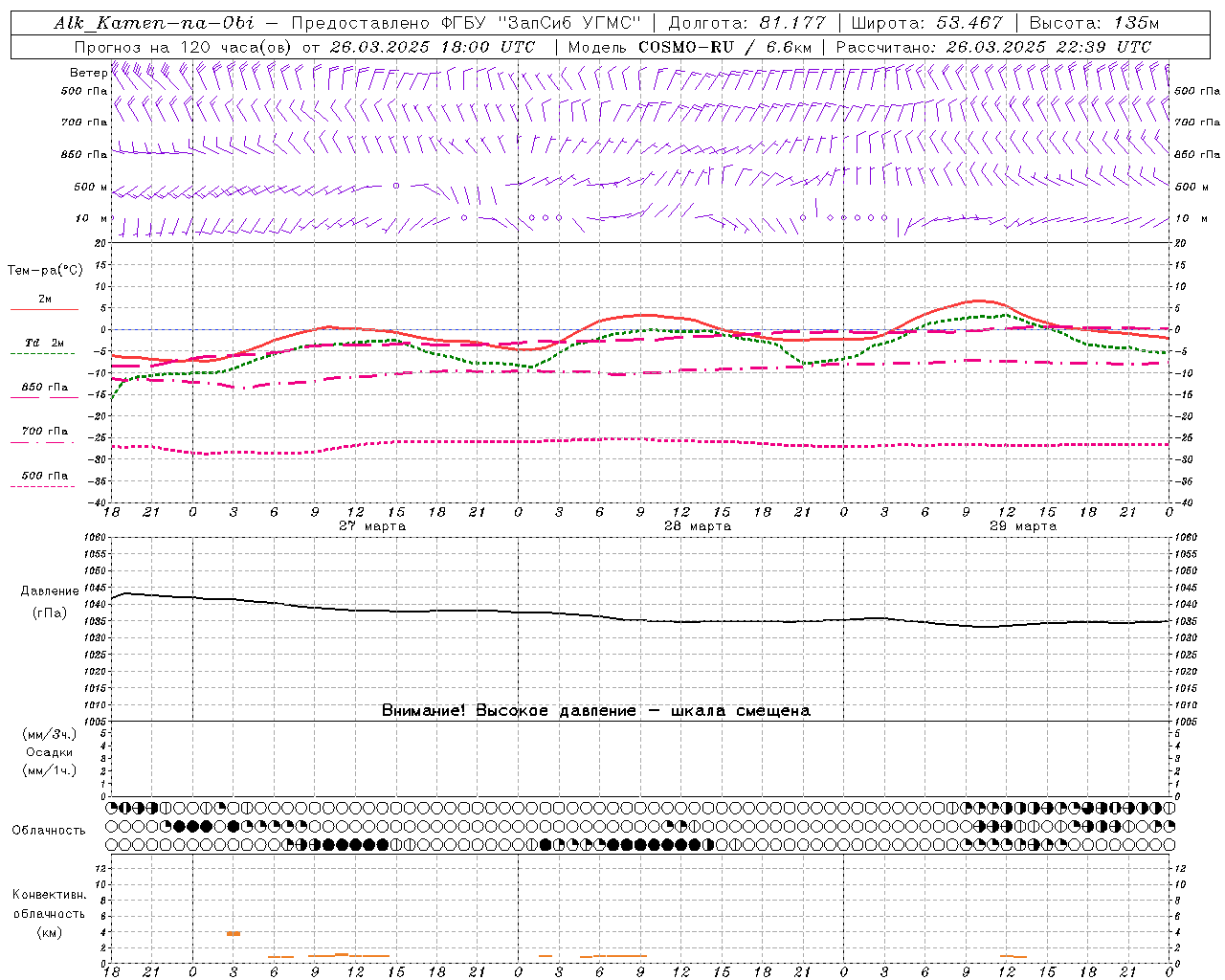Click the Долгота: 81.177 field
Viewport: 1225px width, 980px height.
point(746,23)
